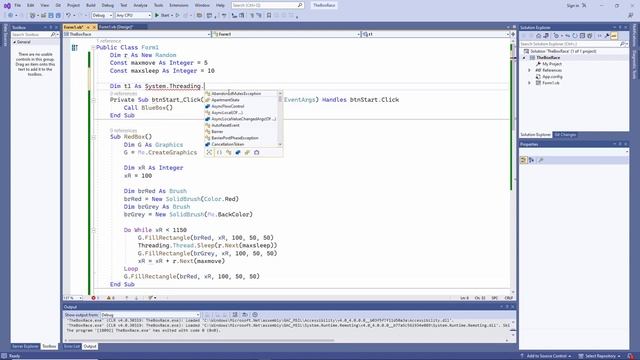Click Select Repository in status bar

[x=600, y=356]
